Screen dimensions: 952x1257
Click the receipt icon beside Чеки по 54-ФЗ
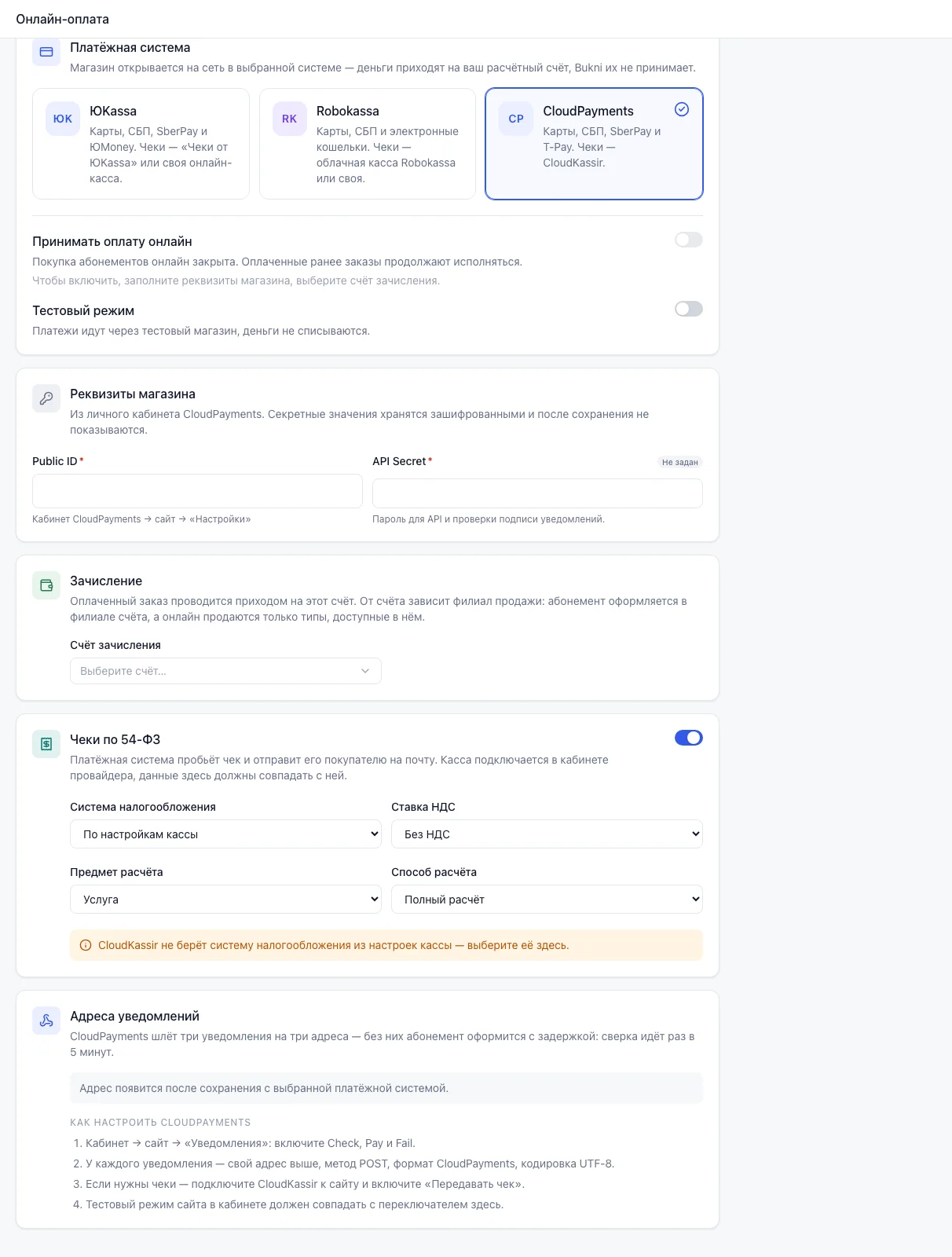click(x=46, y=744)
